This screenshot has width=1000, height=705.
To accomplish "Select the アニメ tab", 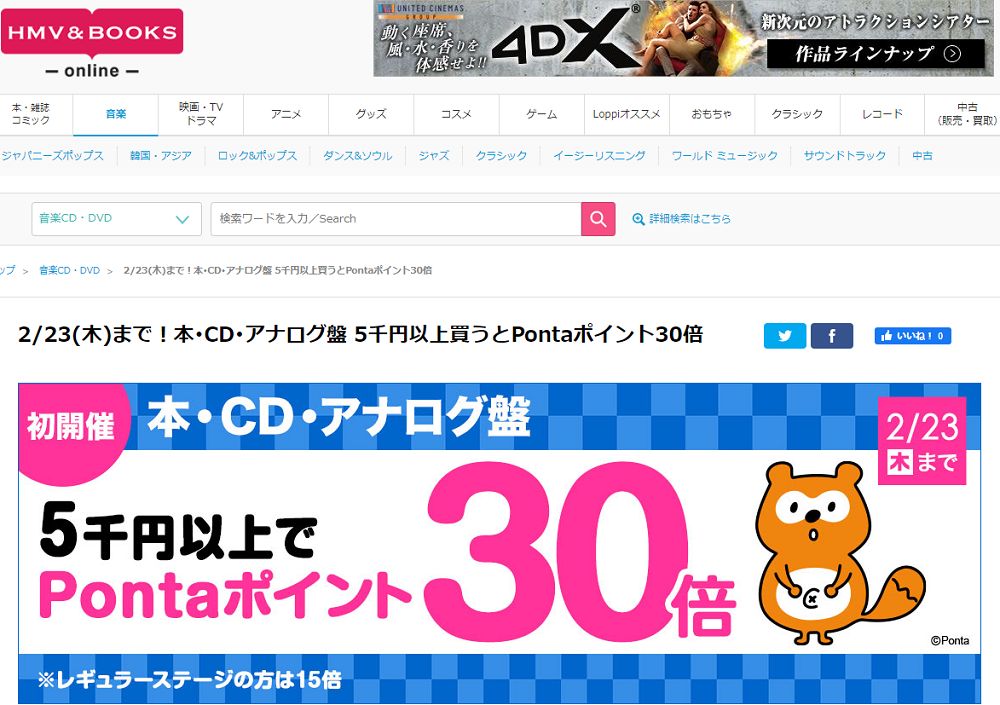I will pos(286,114).
